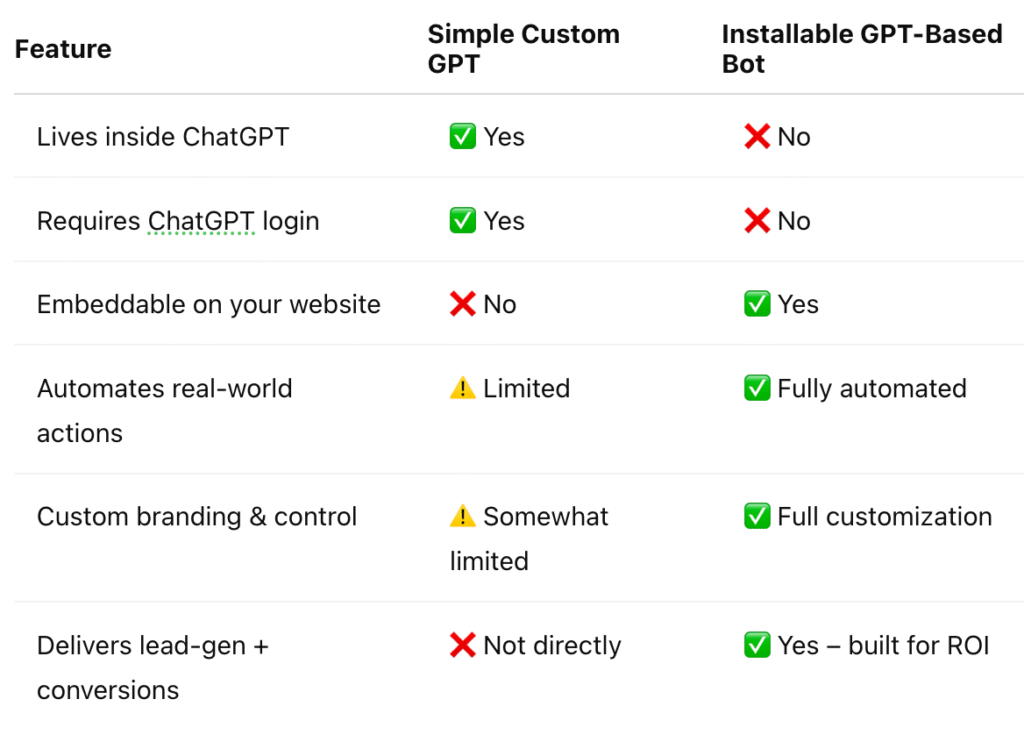Click green checkmark next to Full customization
The height and width of the screenshot is (742, 1024).
[x=757, y=516]
